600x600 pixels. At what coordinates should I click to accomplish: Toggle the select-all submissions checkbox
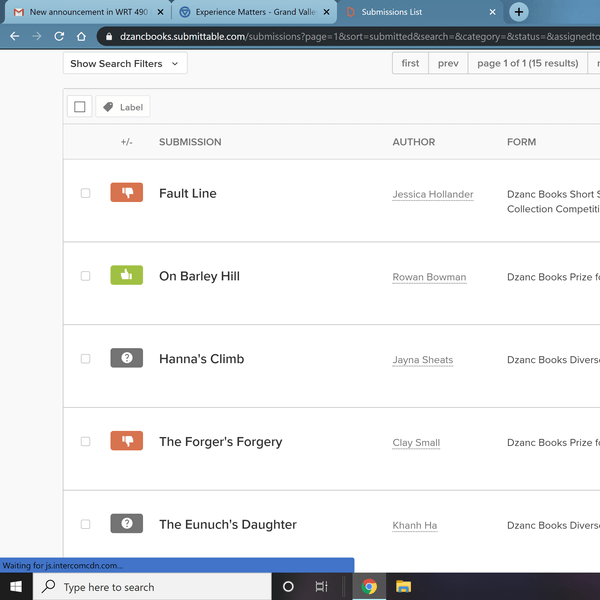click(80, 107)
